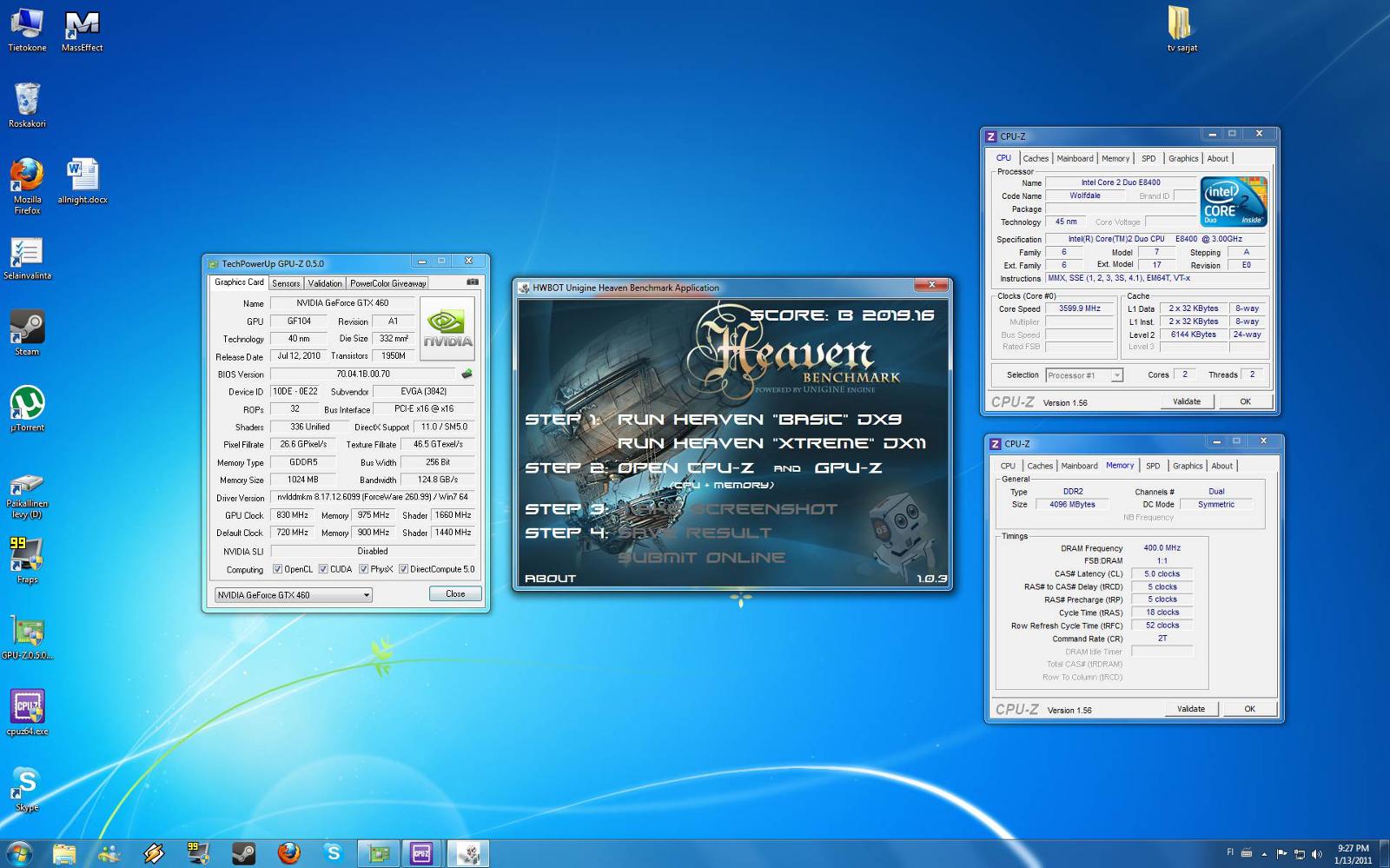Click Save Result in Heaven step 4

694,533
